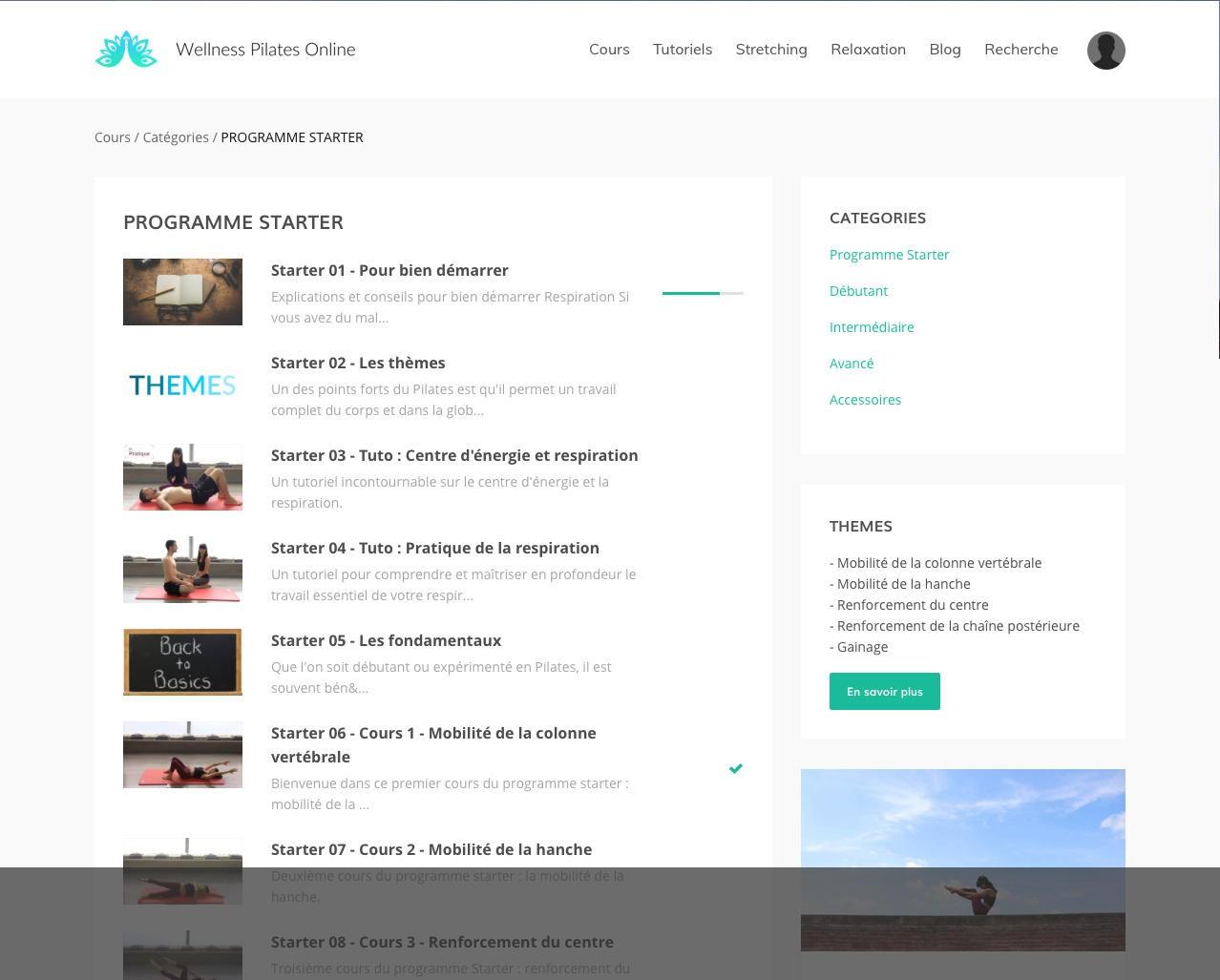Viewport: 1220px width, 980px height.
Task: Click Catégories in the breadcrumb
Action: click(x=176, y=137)
